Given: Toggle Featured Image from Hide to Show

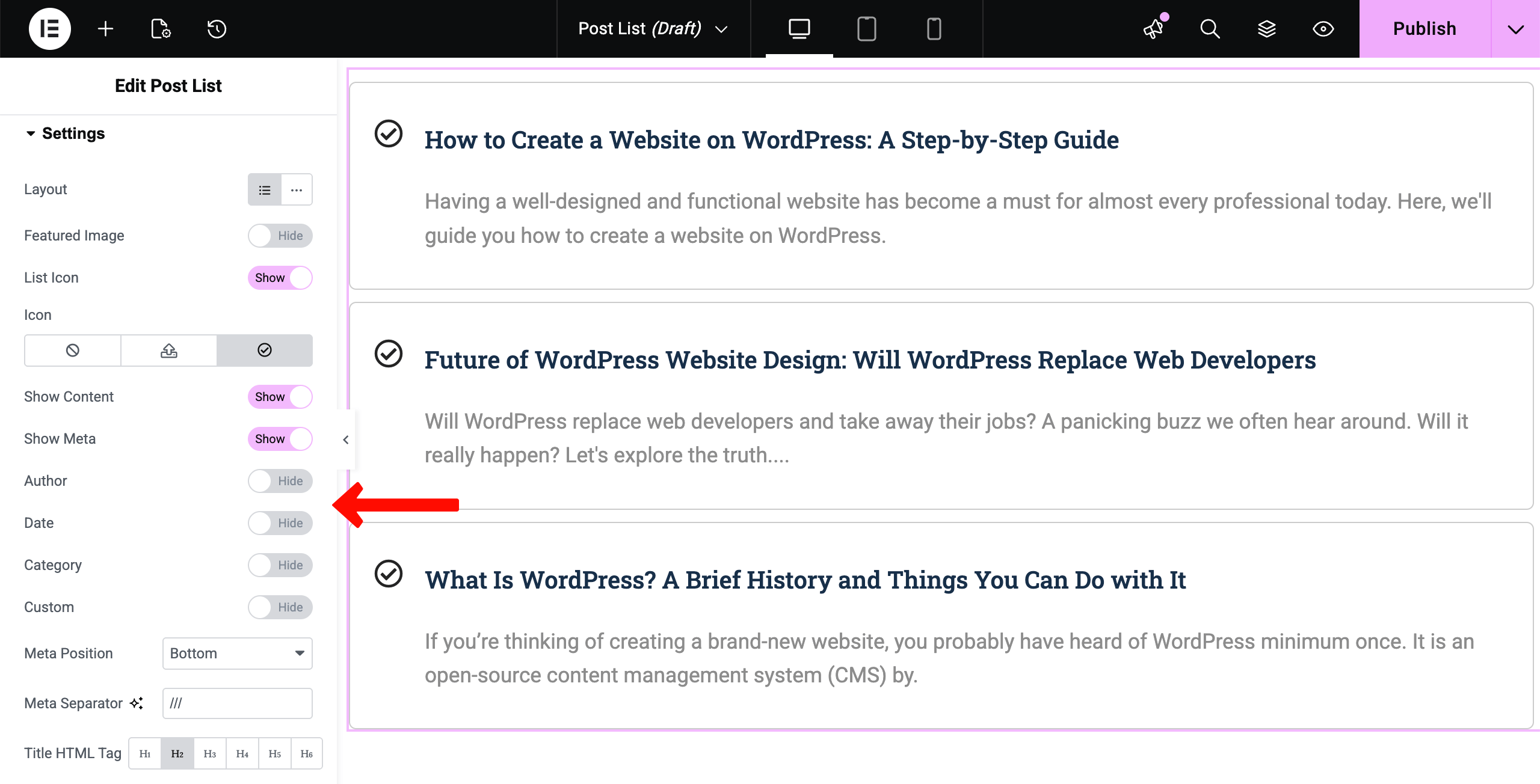Looking at the screenshot, I should (x=280, y=236).
